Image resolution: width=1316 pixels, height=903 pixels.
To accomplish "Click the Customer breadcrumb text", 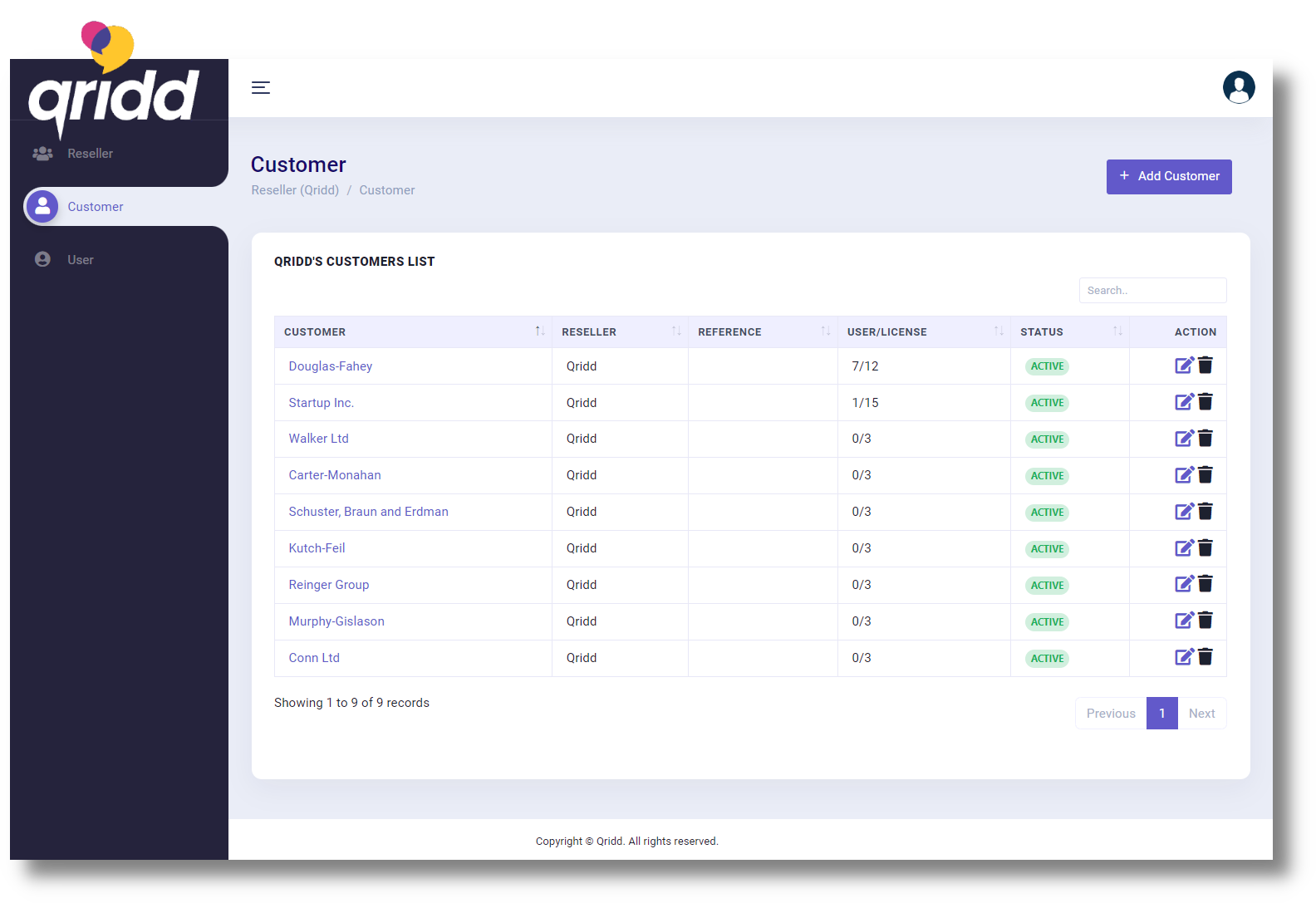I will [387, 190].
